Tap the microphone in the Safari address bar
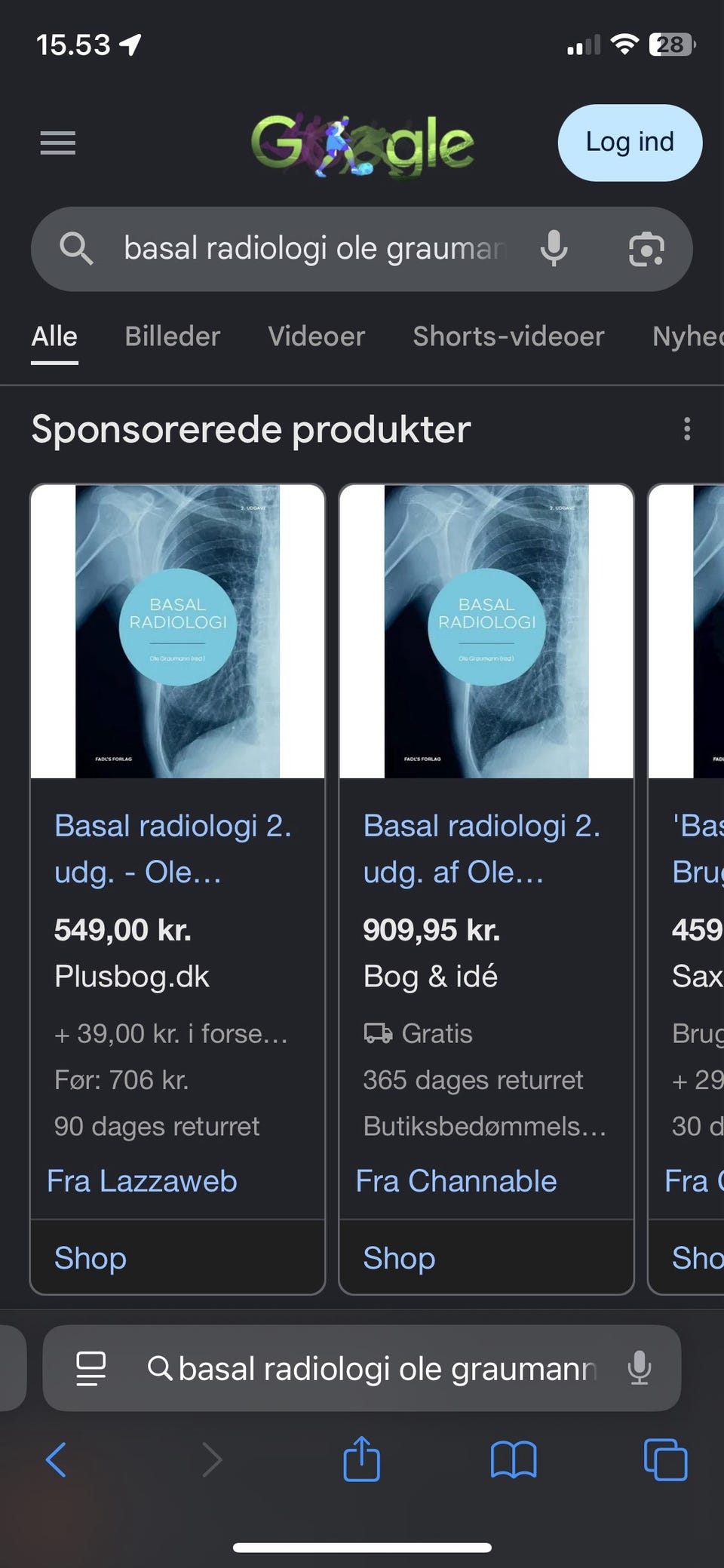This screenshot has width=724, height=1568. [x=640, y=1368]
